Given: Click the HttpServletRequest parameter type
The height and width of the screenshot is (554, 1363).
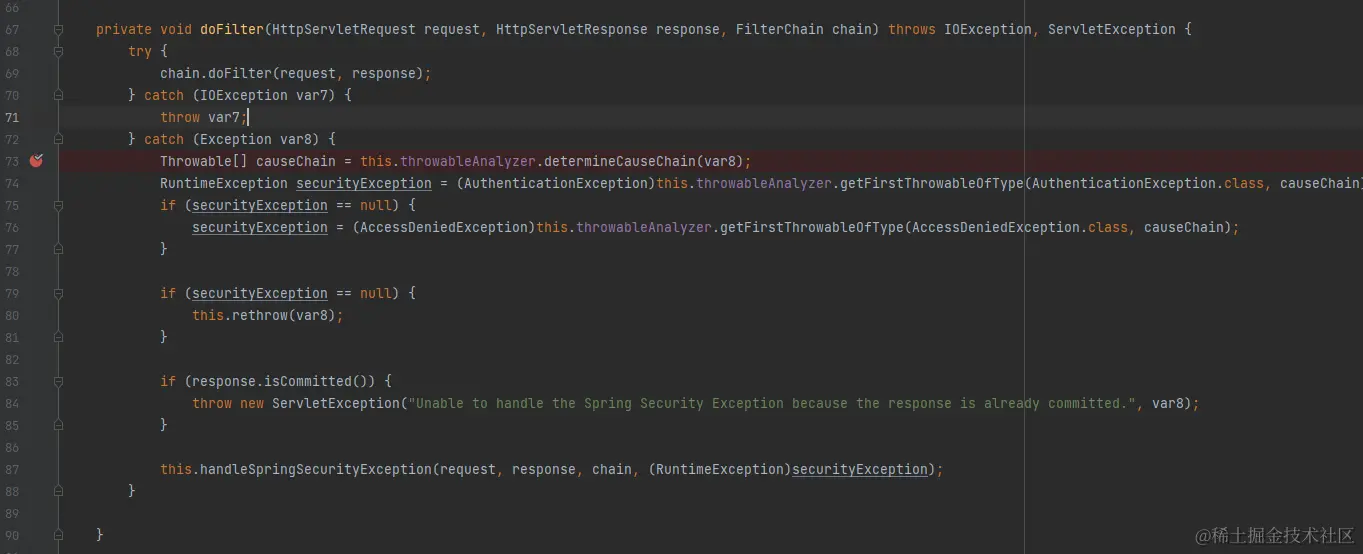Looking at the screenshot, I should click(x=344, y=29).
